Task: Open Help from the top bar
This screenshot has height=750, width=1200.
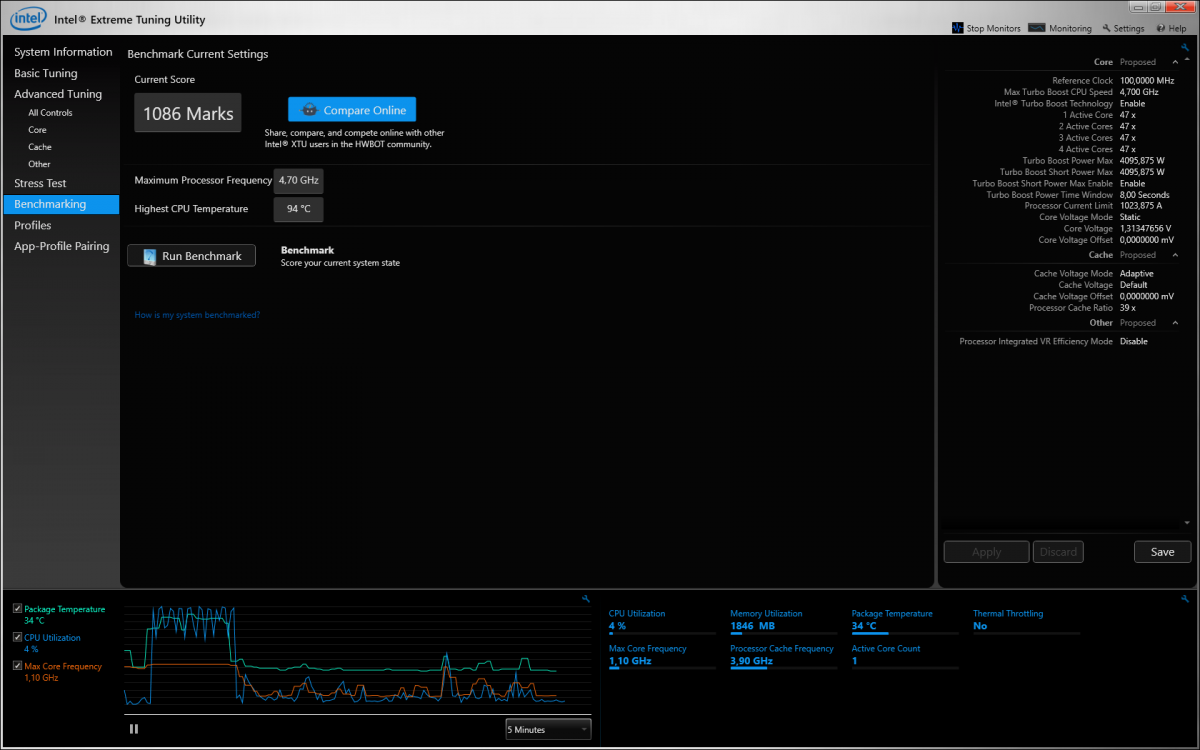Action: pyautogui.click(x=1170, y=28)
